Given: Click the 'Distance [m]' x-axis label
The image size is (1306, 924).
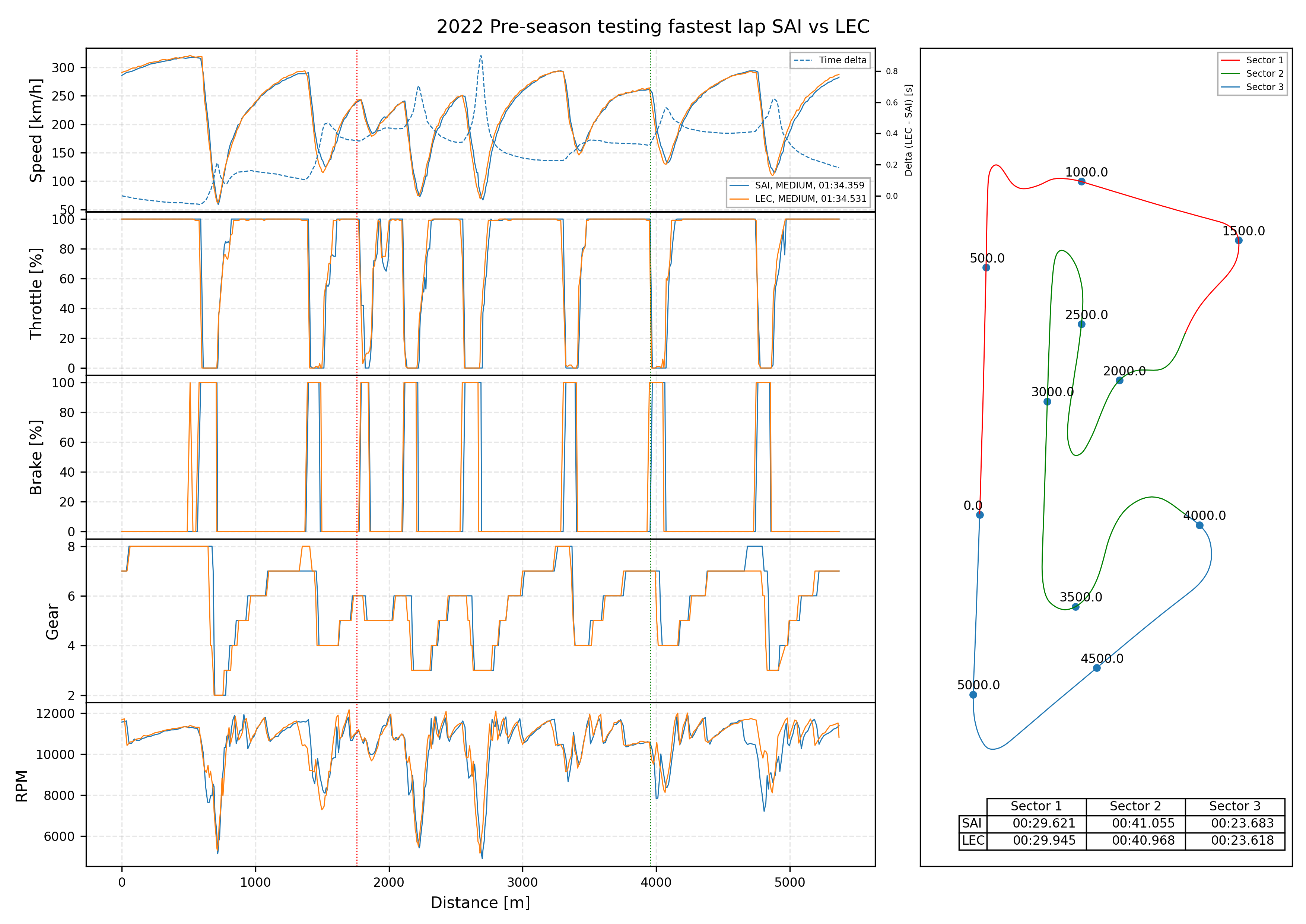Looking at the screenshot, I should [480, 903].
